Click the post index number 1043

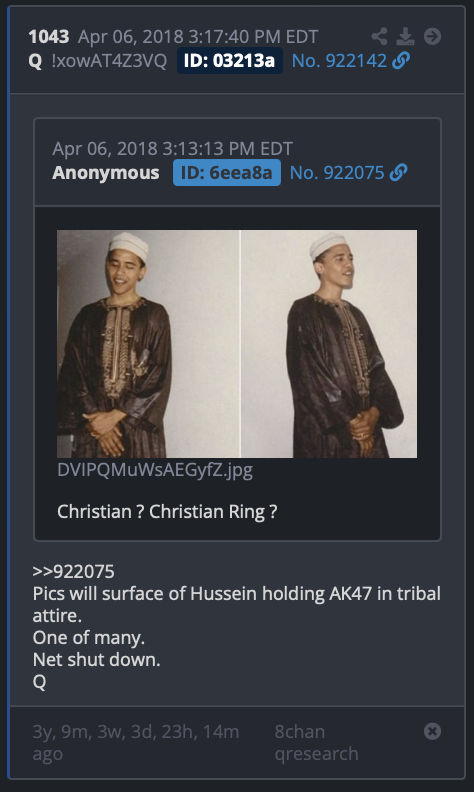49,36
